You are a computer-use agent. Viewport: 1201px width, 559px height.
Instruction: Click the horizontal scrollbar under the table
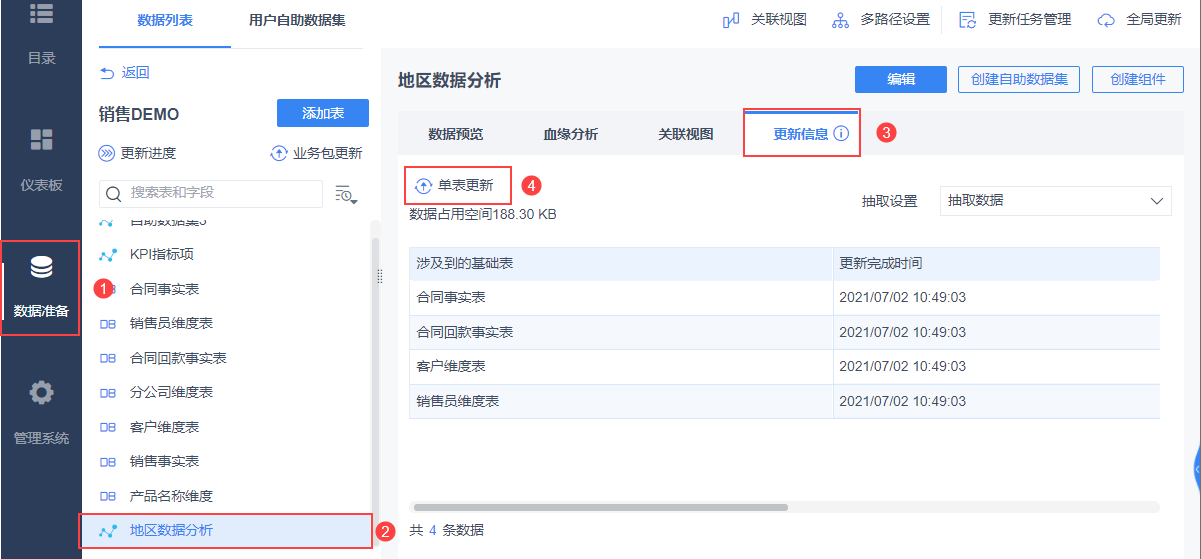(601, 508)
